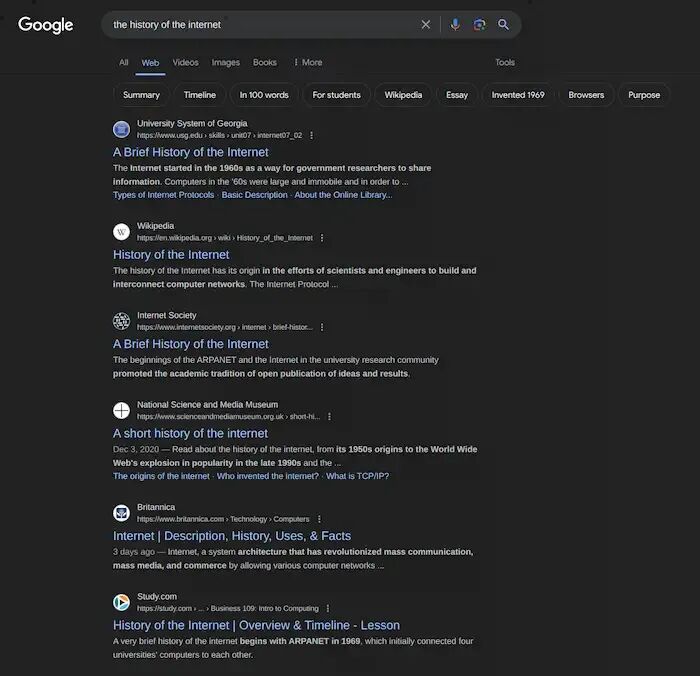Click 'National Science and Media Museum' site name

click(x=208, y=405)
